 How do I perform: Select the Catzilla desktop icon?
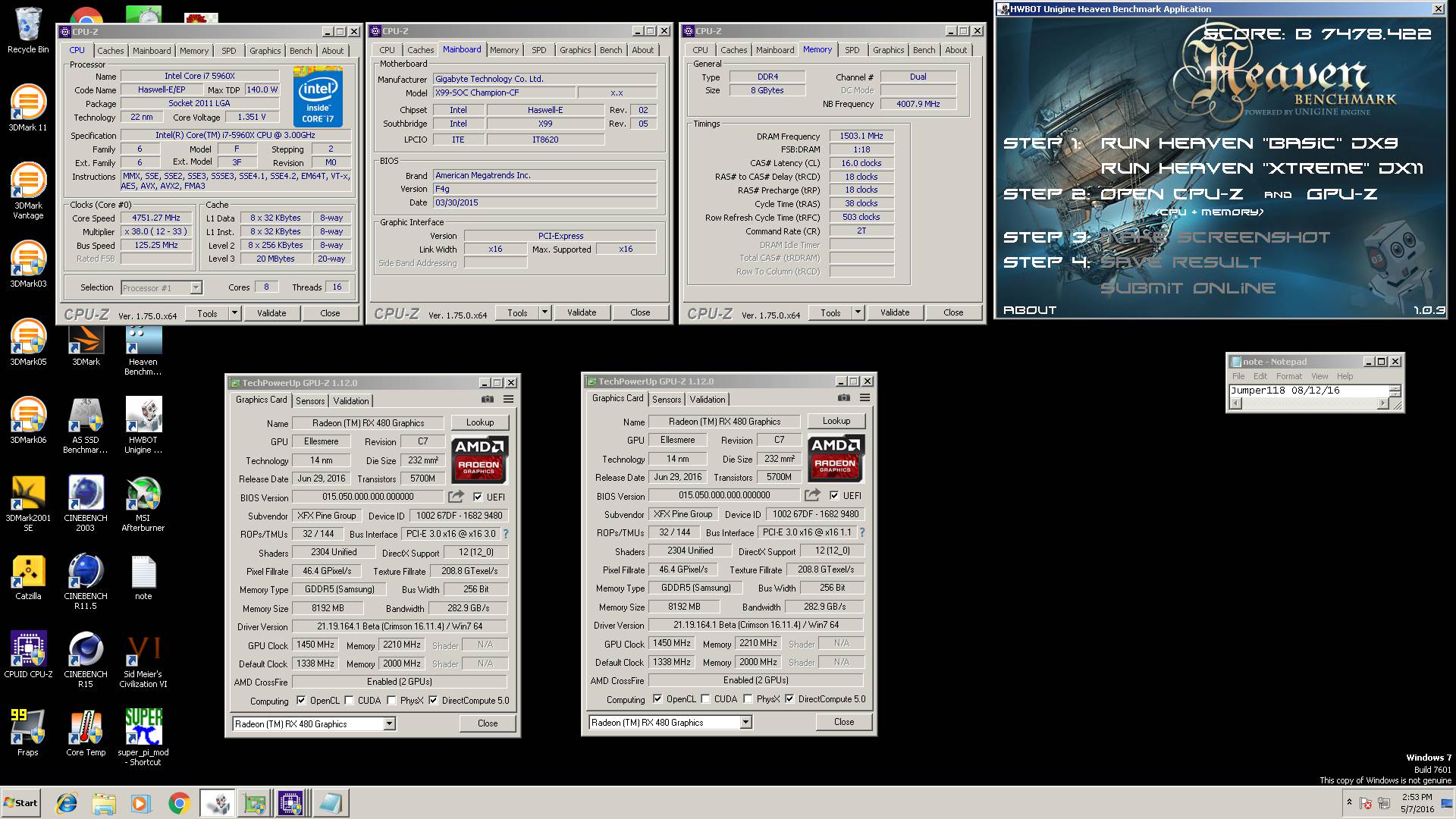(x=28, y=576)
